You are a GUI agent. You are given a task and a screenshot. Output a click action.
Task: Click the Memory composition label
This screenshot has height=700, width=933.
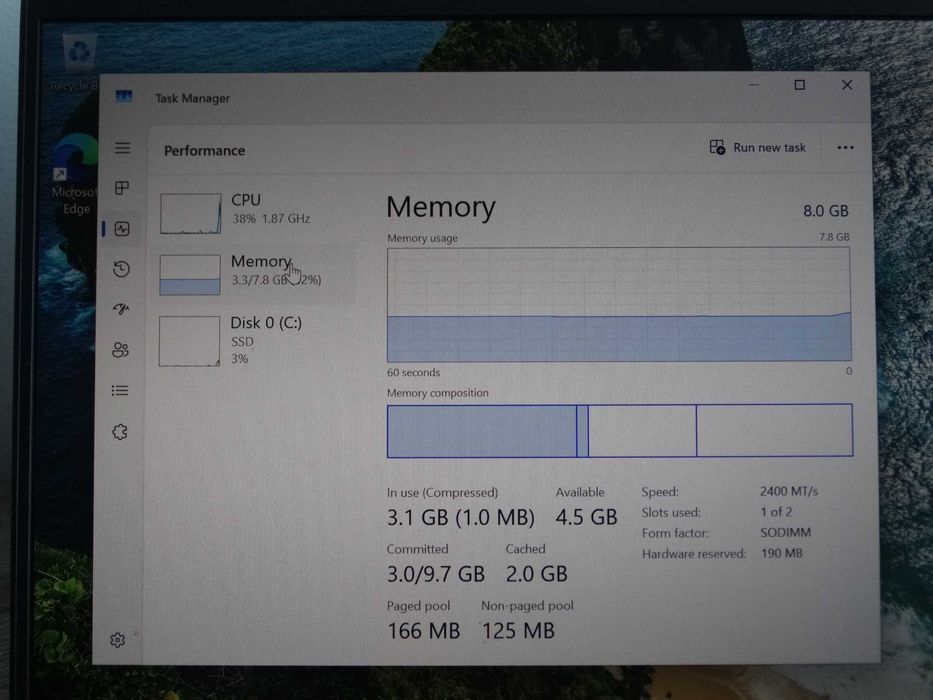(x=437, y=393)
